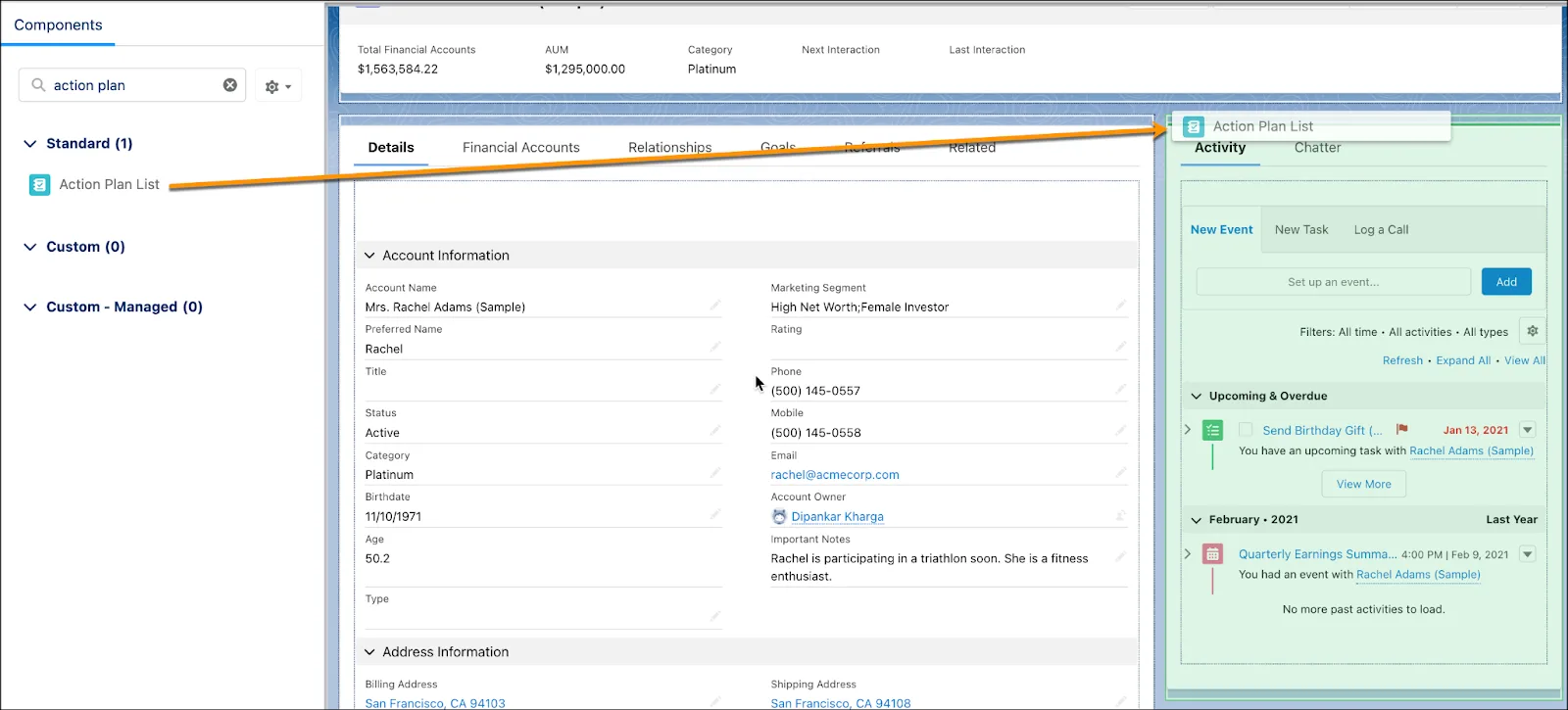Expand the Quarterly Earnings Summary event row

[1188, 553]
